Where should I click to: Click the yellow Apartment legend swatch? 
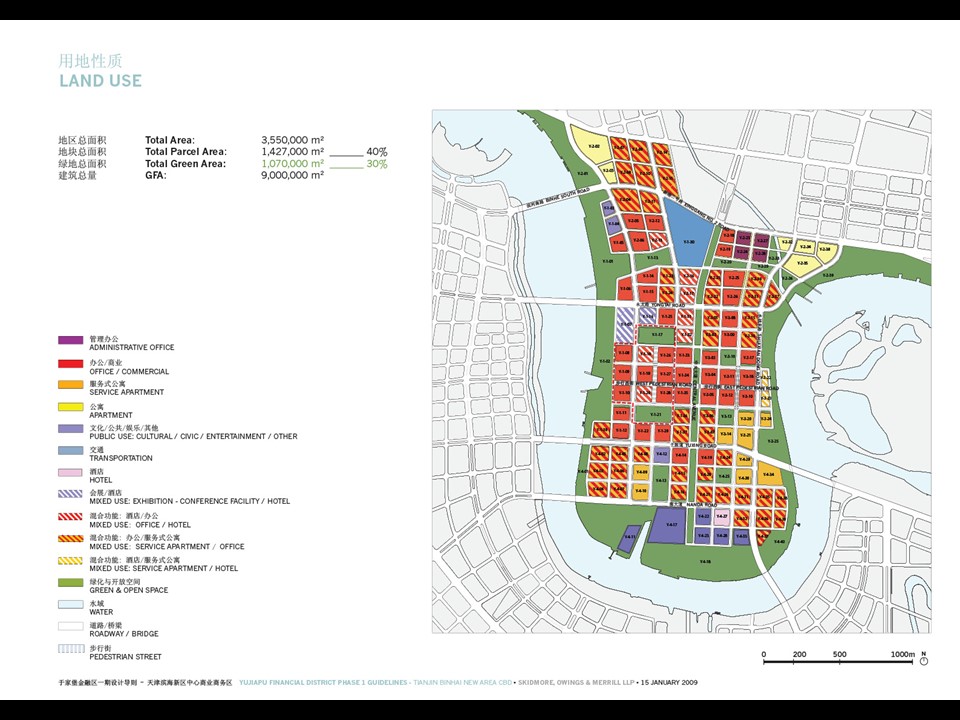coord(70,407)
